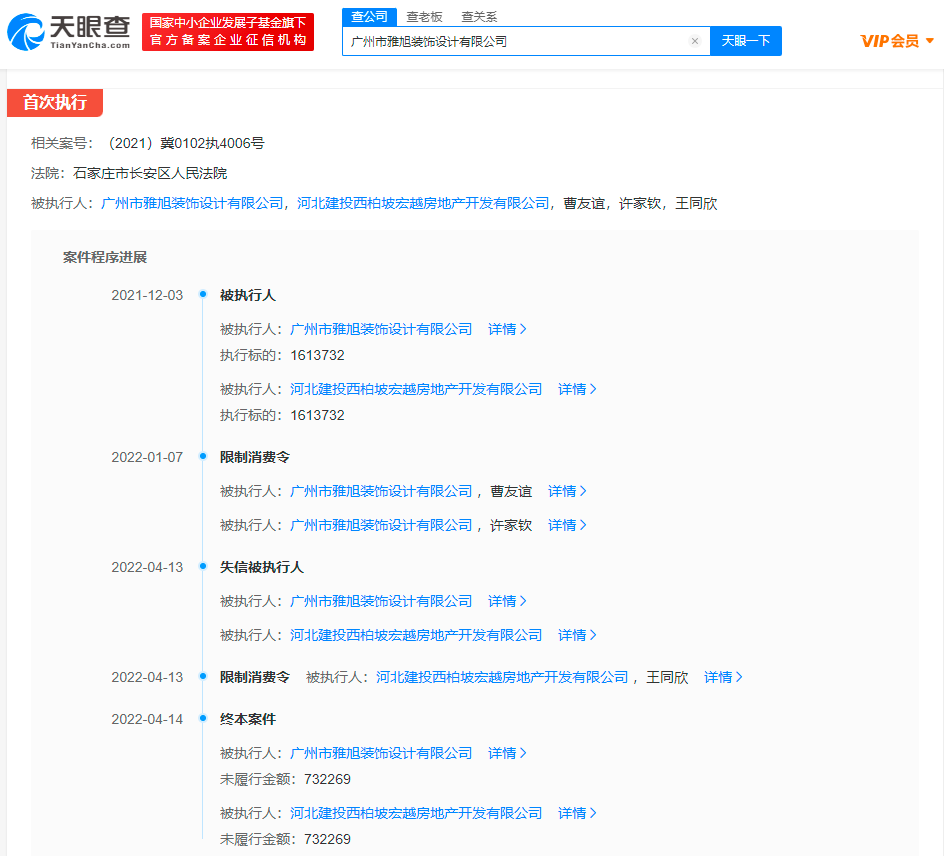This screenshot has width=944, height=856.
Task: Open 详情 for 广州市雅旭 under 终本案件
Action: (507, 753)
